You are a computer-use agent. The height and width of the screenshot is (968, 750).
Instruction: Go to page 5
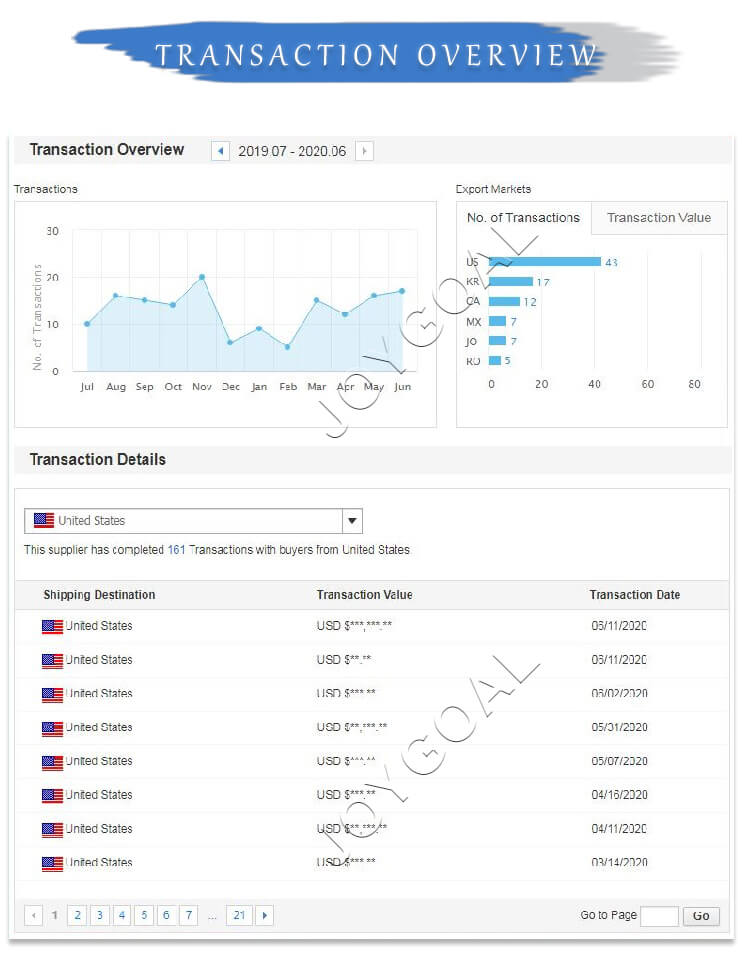[144, 915]
